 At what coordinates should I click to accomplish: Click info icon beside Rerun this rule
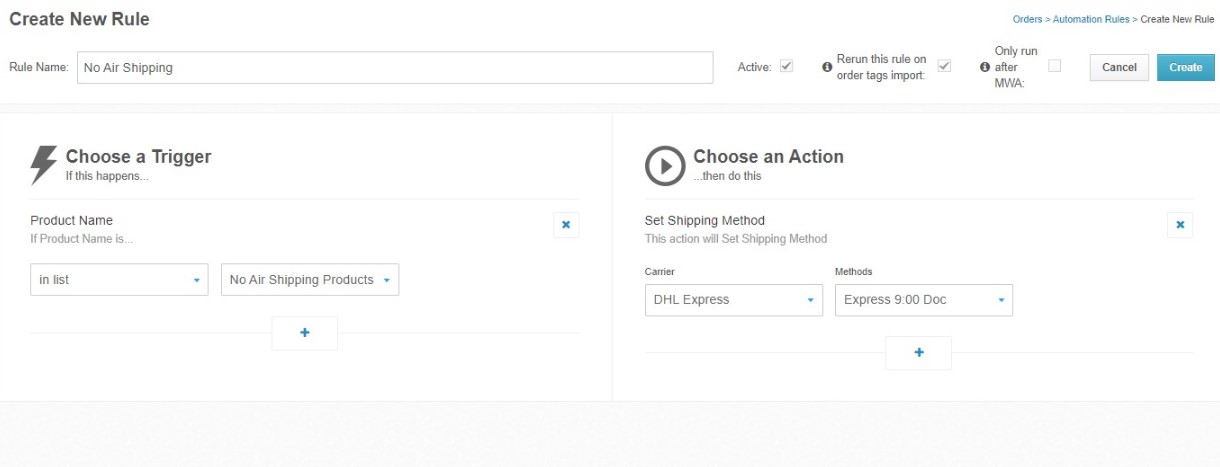click(827, 67)
